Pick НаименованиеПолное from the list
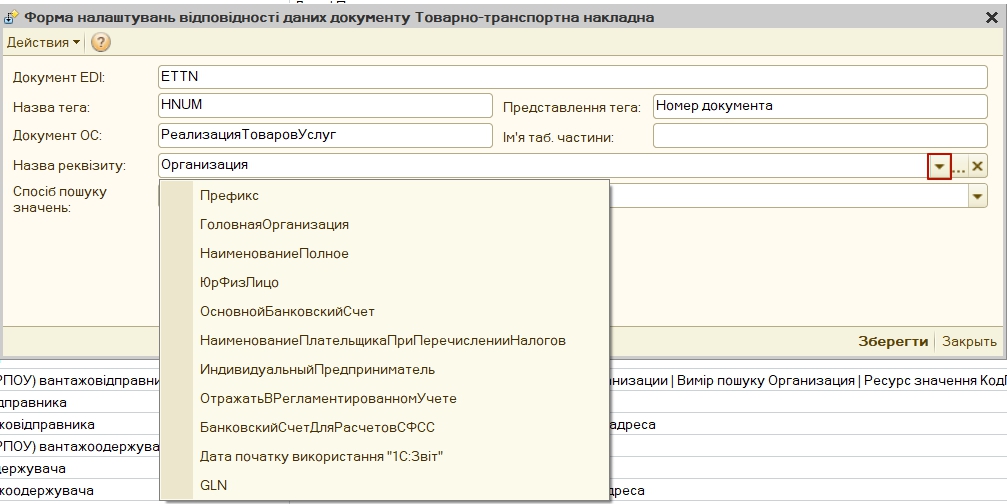The image size is (1007, 504). pyautogui.click(x=385, y=254)
